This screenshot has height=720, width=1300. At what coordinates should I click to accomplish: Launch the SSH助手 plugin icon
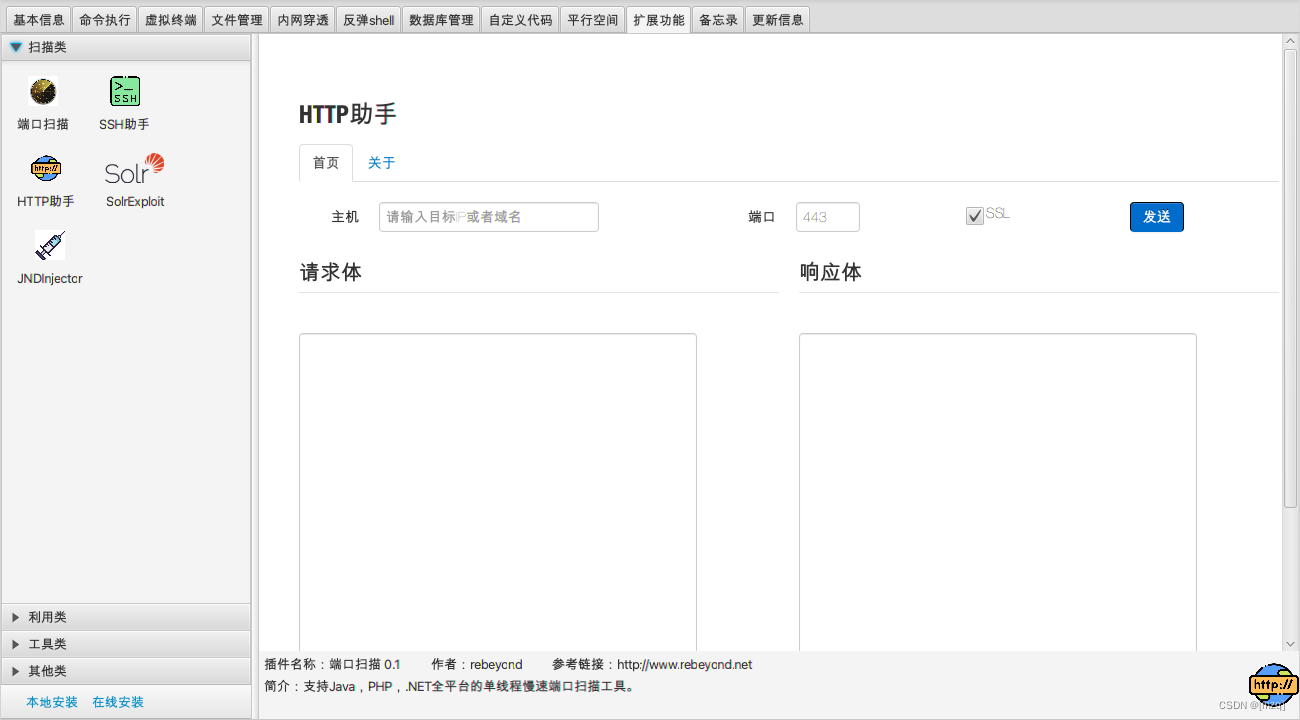[125, 92]
